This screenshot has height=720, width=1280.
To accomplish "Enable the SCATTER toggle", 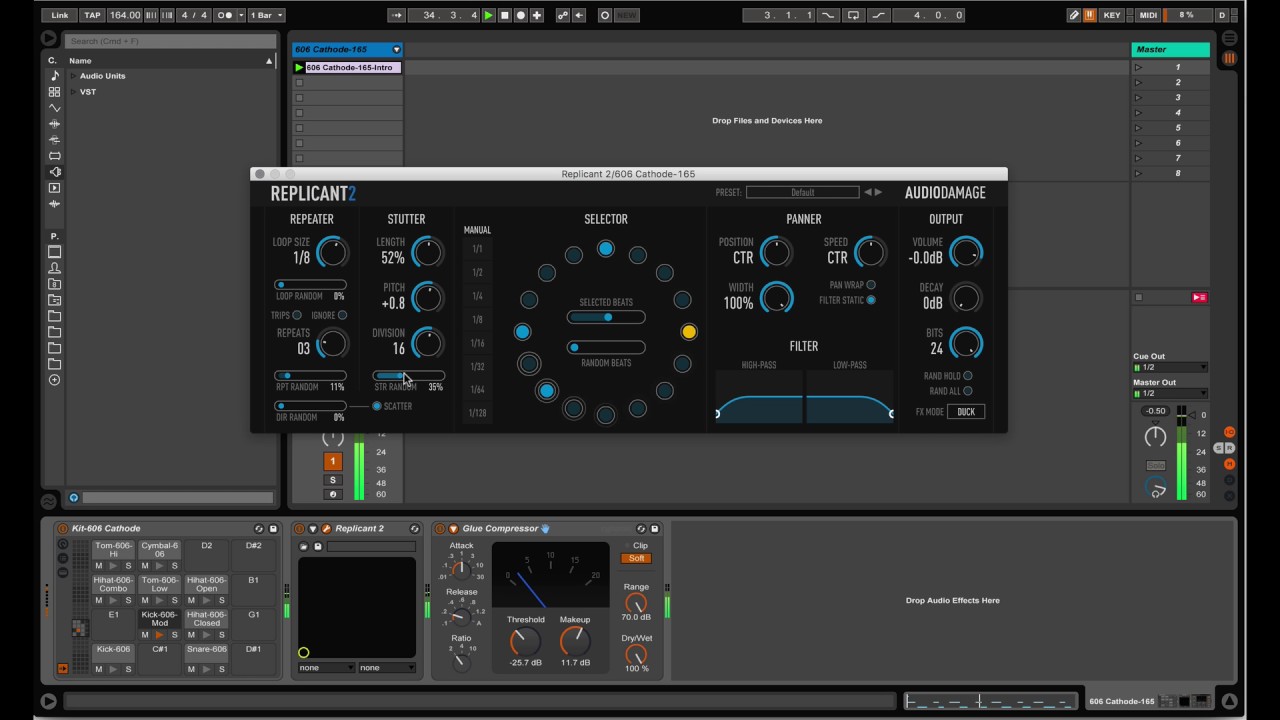I will (x=377, y=406).
